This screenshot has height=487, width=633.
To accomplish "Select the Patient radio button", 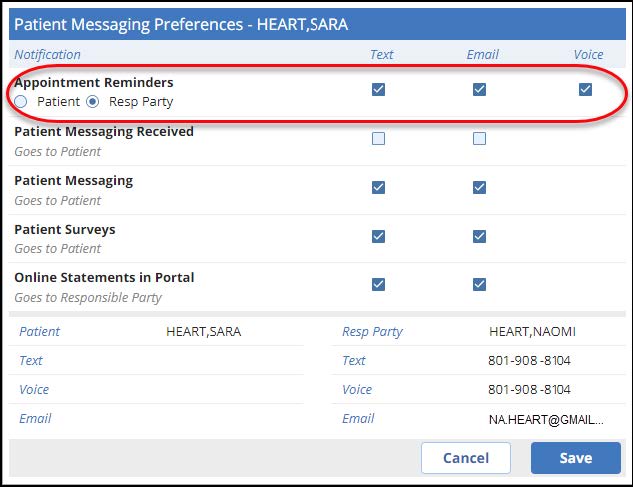I will (x=22, y=101).
